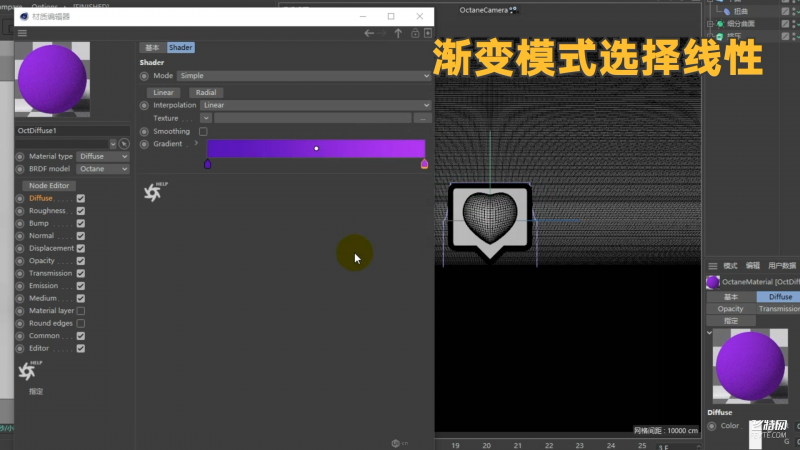Open the 模式 menu in attribute manager
800x450 pixels.
(730, 266)
